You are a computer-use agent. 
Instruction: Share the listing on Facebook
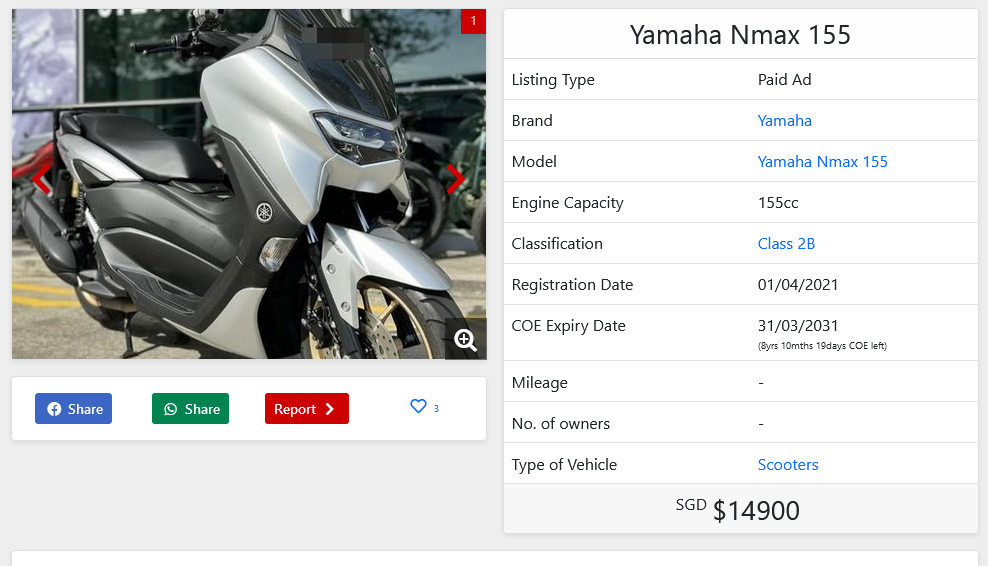tap(74, 409)
